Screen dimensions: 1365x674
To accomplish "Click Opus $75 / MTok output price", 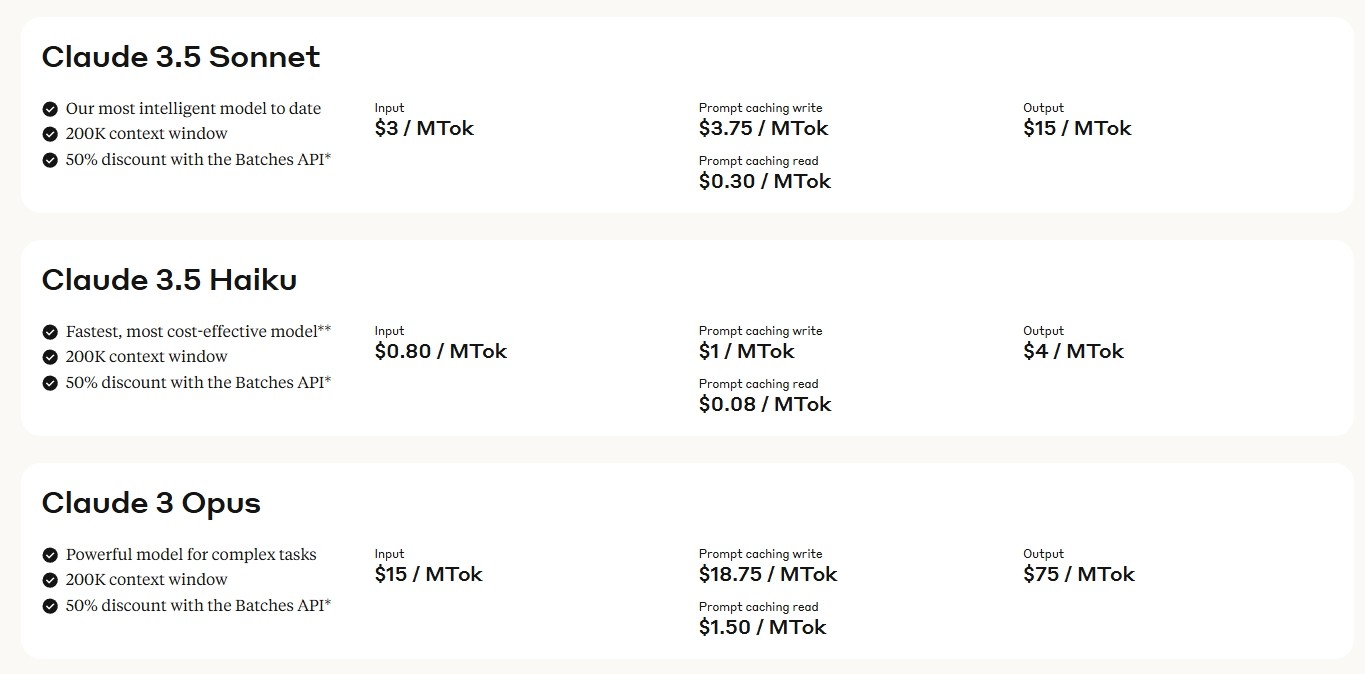I will point(1079,574).
